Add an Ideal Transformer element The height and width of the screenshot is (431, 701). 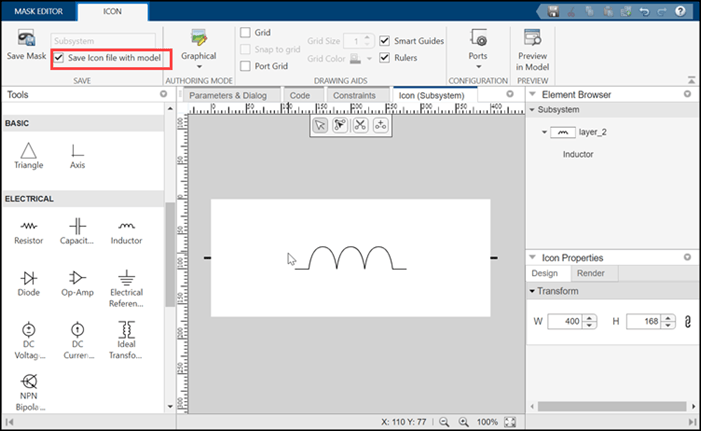pyautogui.click(x=126, y=340)
